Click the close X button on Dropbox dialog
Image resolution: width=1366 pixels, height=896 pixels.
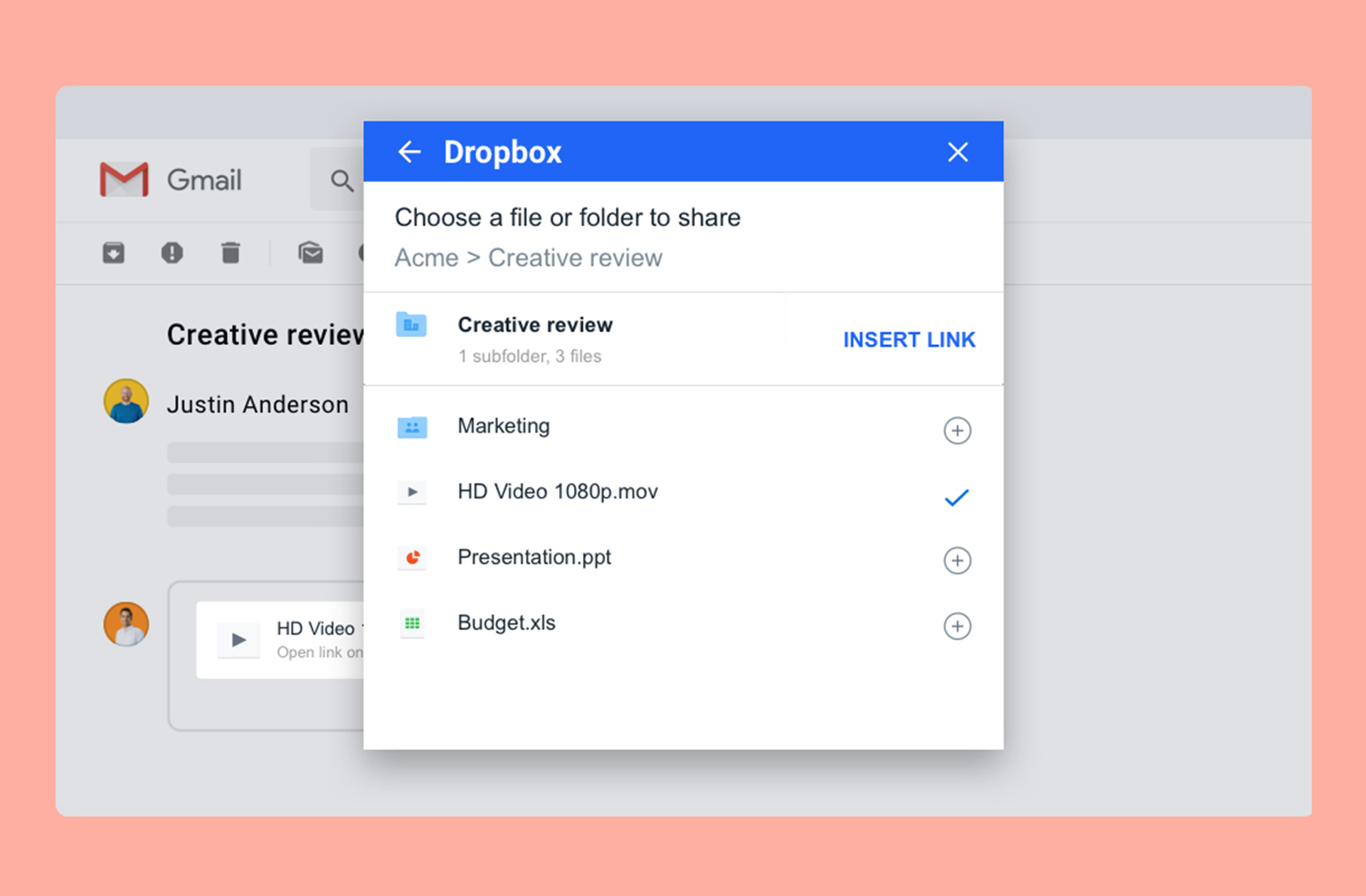(x=958, y=152)
